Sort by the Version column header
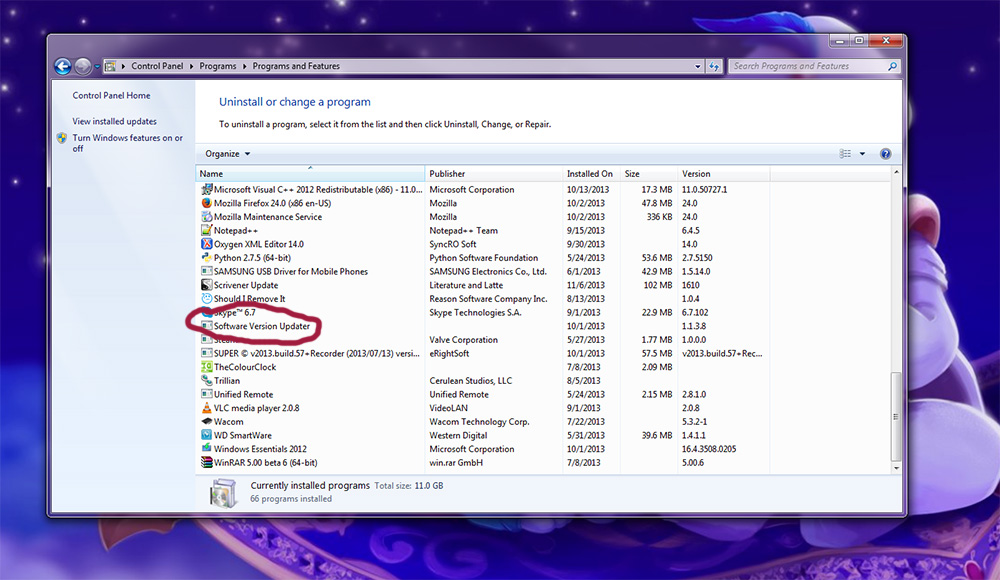Viewport: 1000px width, 580px height. pos(723,174)
